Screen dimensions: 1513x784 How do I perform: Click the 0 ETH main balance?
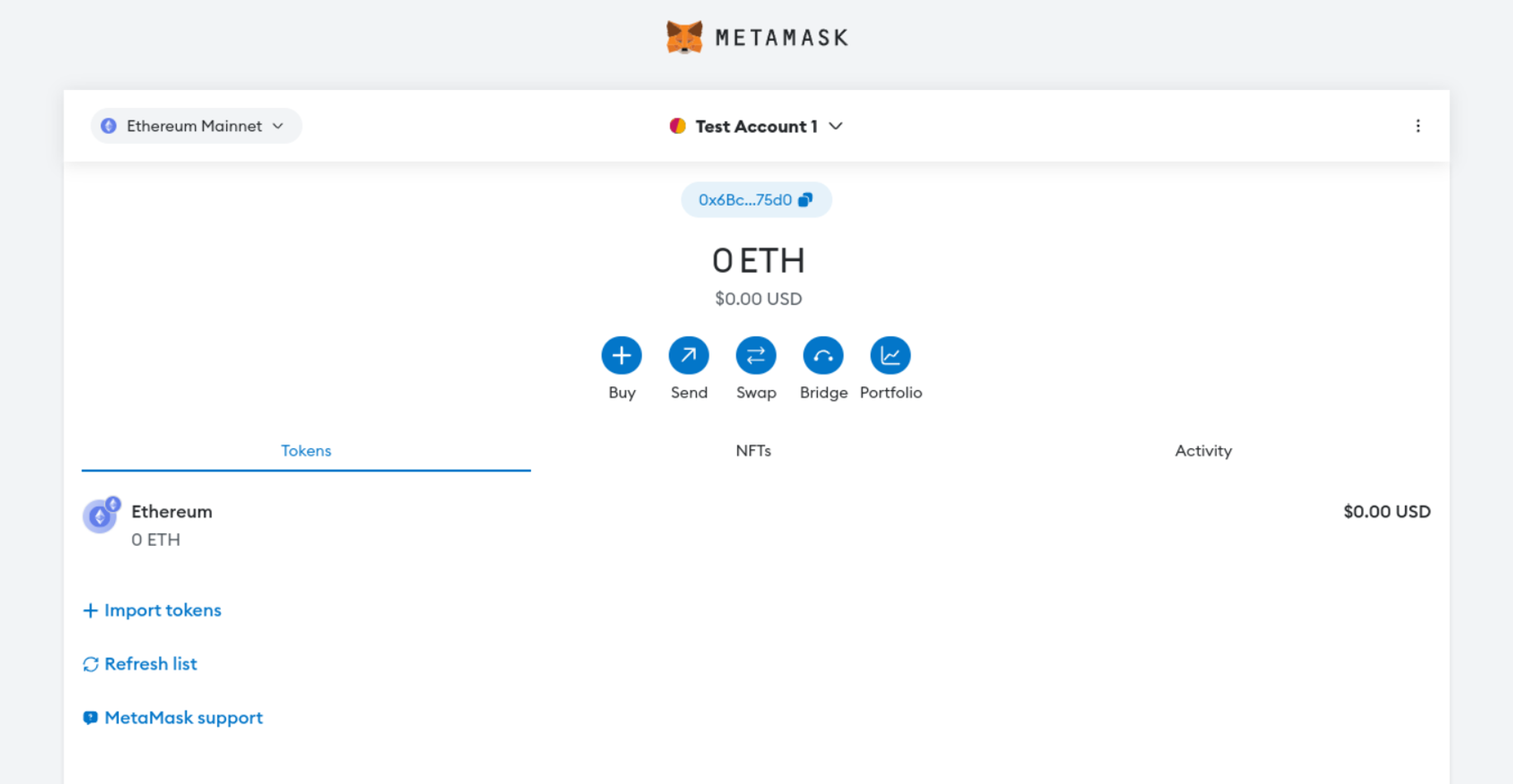(758, 261)
